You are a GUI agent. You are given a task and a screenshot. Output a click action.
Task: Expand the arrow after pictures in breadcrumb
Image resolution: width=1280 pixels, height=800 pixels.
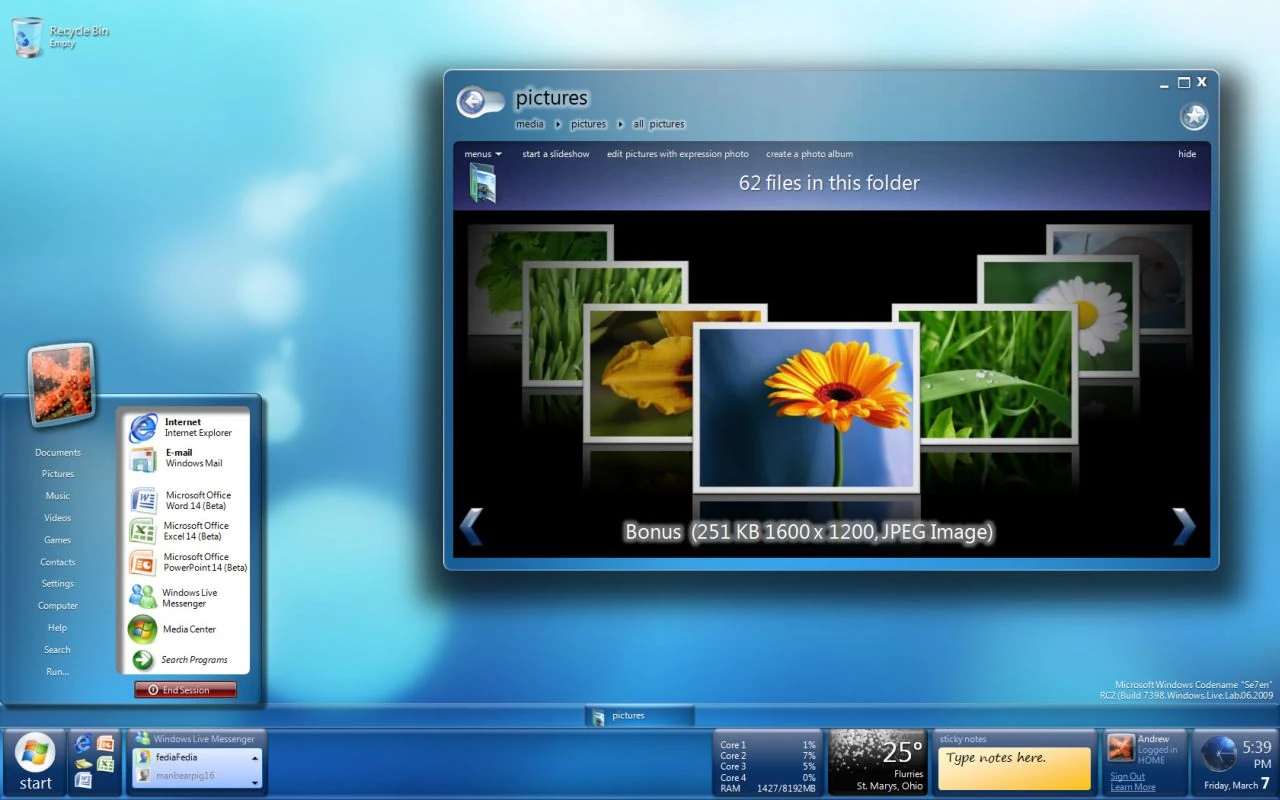click(620, 124)
